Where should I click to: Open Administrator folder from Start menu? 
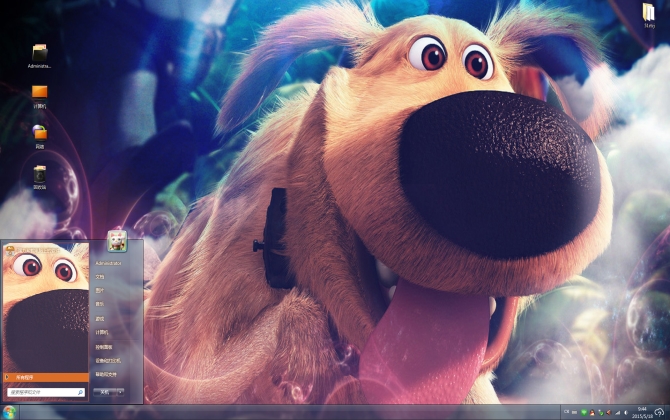108,263
